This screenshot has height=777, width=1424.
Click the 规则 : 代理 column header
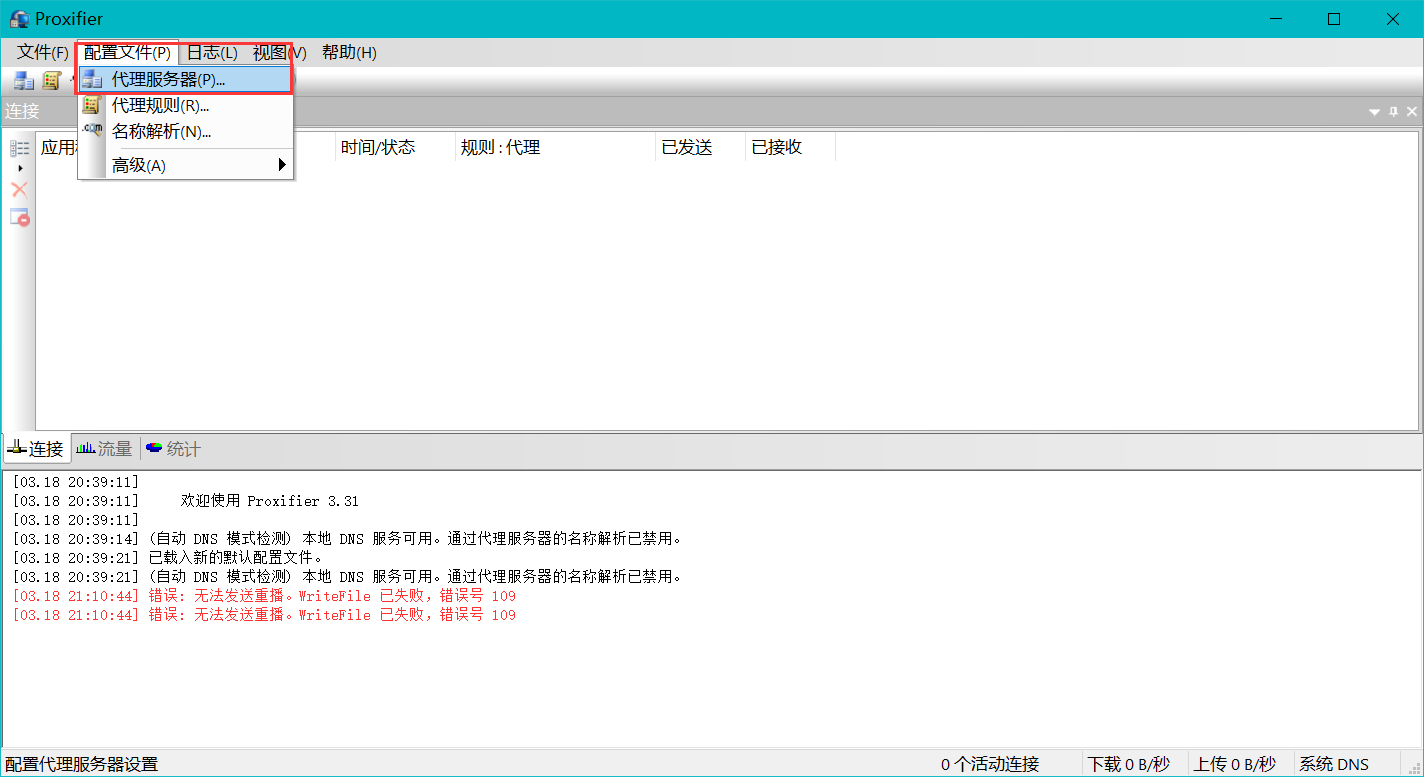pyautogui.click(x=555, y=147)
